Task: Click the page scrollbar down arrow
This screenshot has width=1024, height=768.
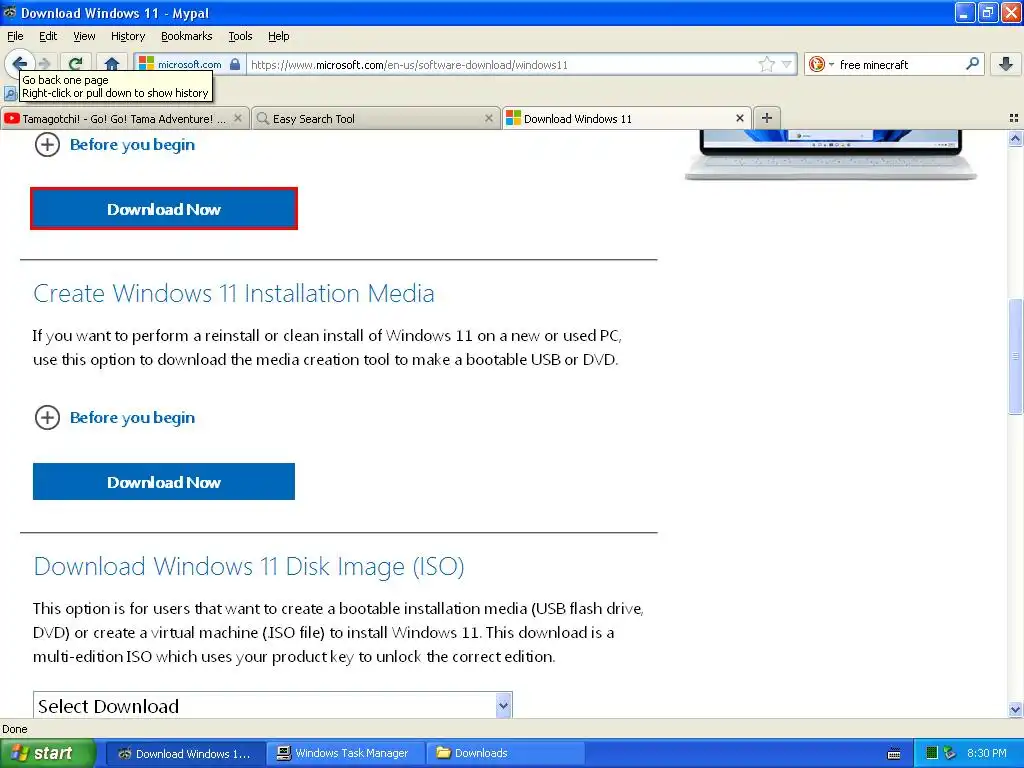Action: click(x=1015, y=709)
